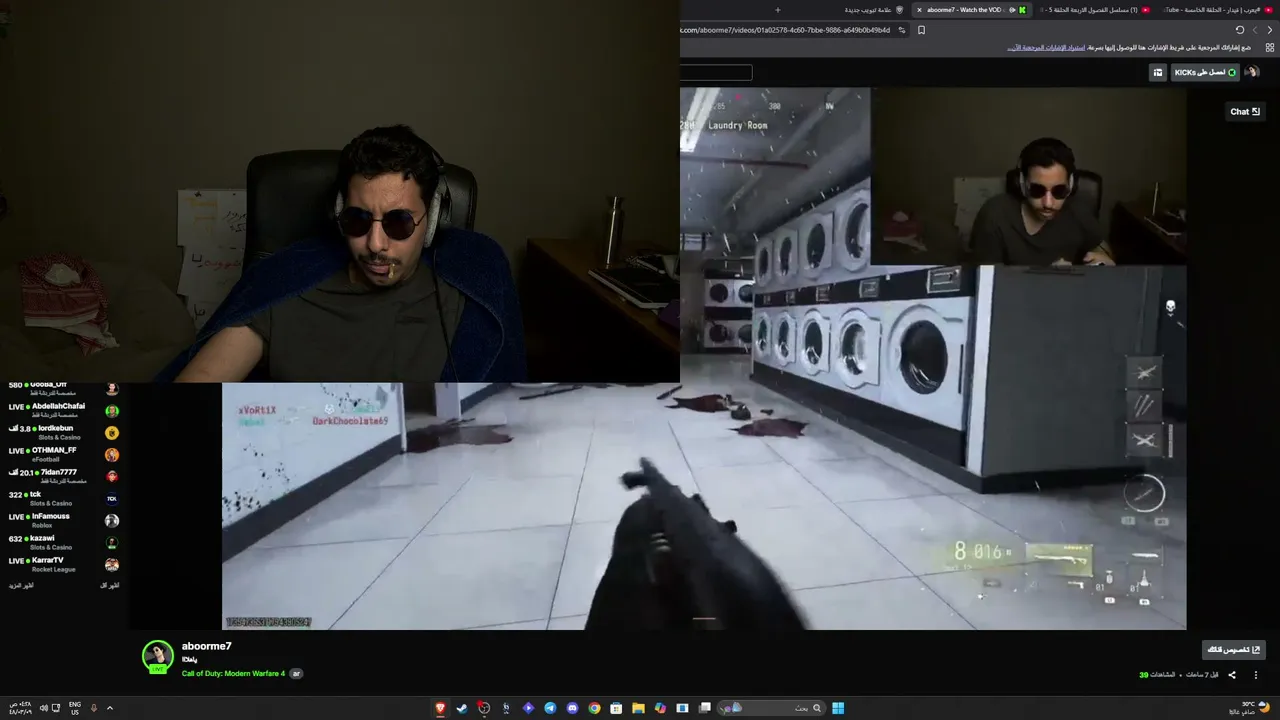Click the get KICKs button
Viewport: 1280px width, 720px height.
1204,72
